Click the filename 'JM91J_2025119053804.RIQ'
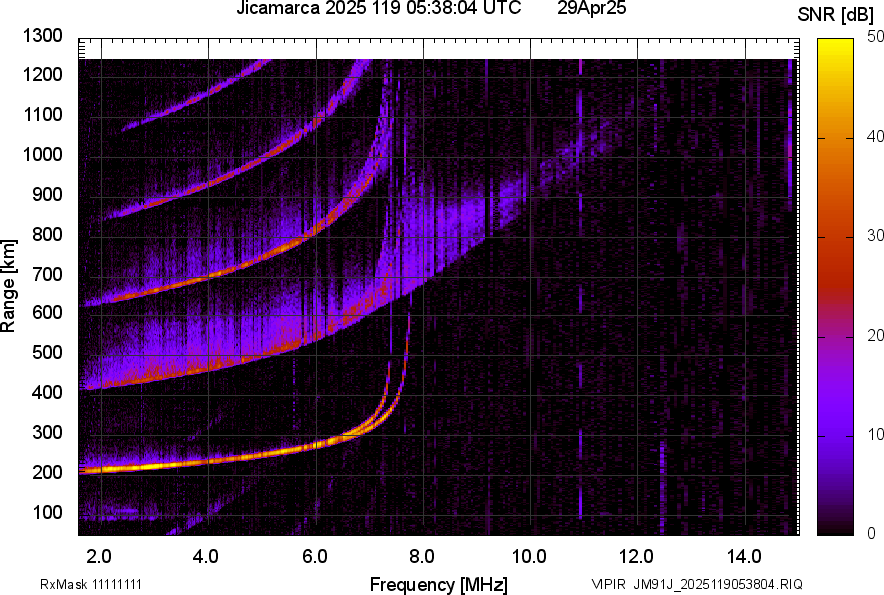Screen dimensions: 884x595 [x=718, y=584]
